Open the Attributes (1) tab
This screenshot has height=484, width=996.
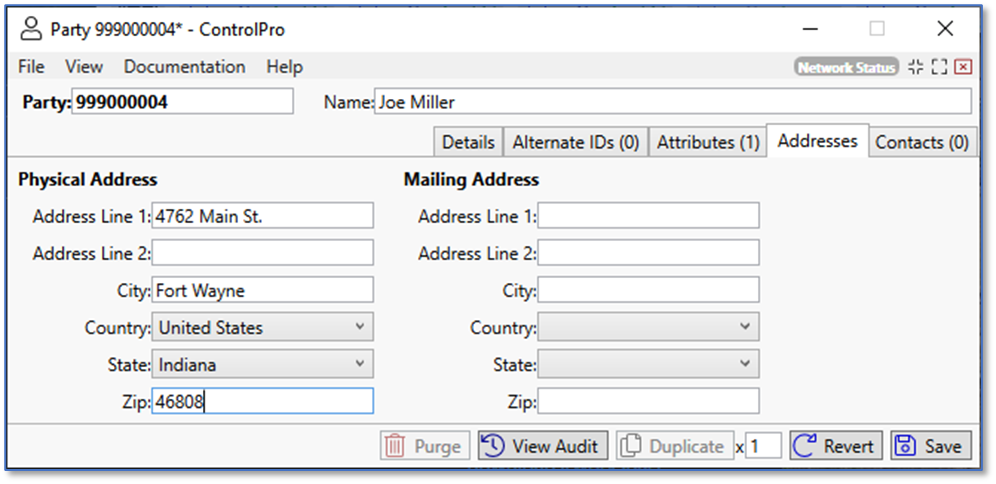pos(708,143)
